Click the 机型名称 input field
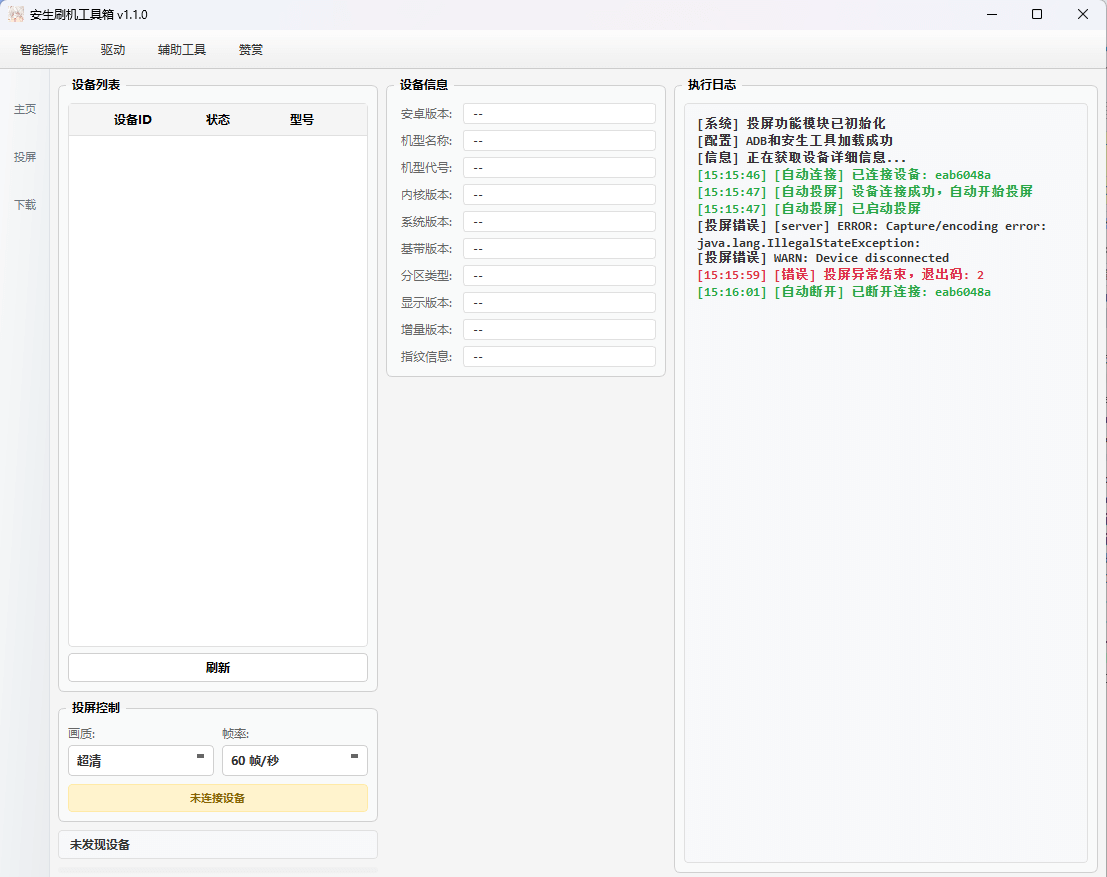This screenshot has width=1107, height=877. 559,140
